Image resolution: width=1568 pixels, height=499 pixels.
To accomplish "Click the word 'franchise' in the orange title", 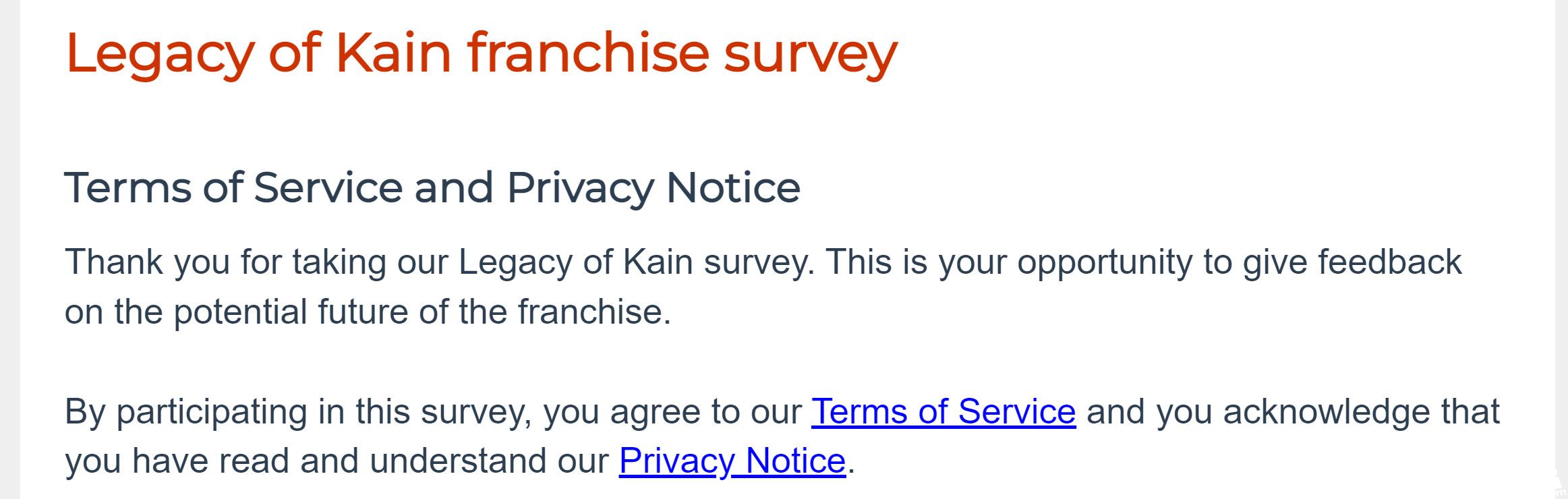I will pyautogui.click(x=587, y=53).
